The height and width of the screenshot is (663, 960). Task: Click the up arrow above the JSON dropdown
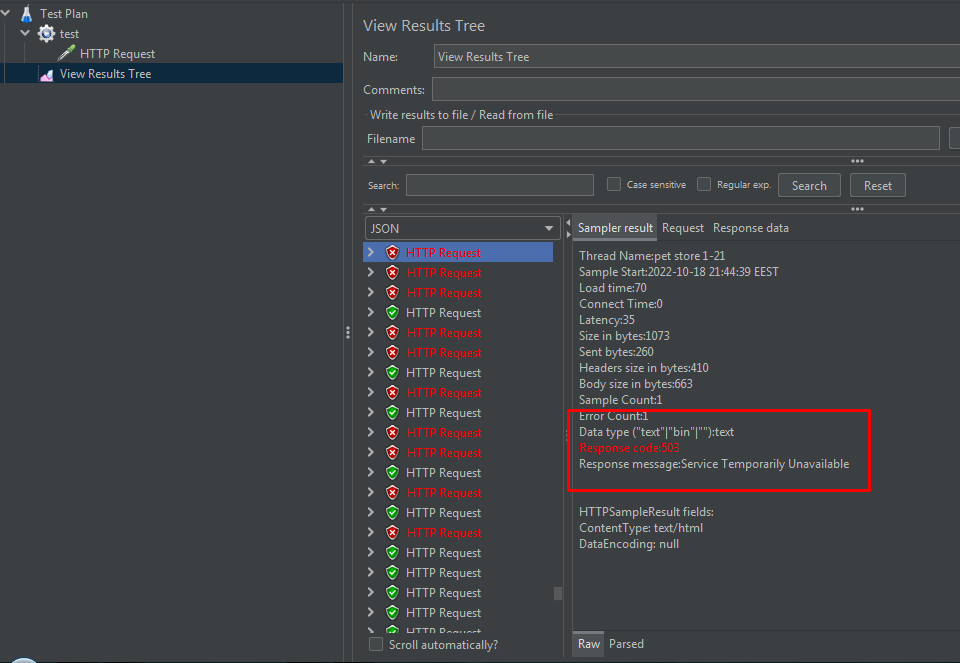coord(372,209)
